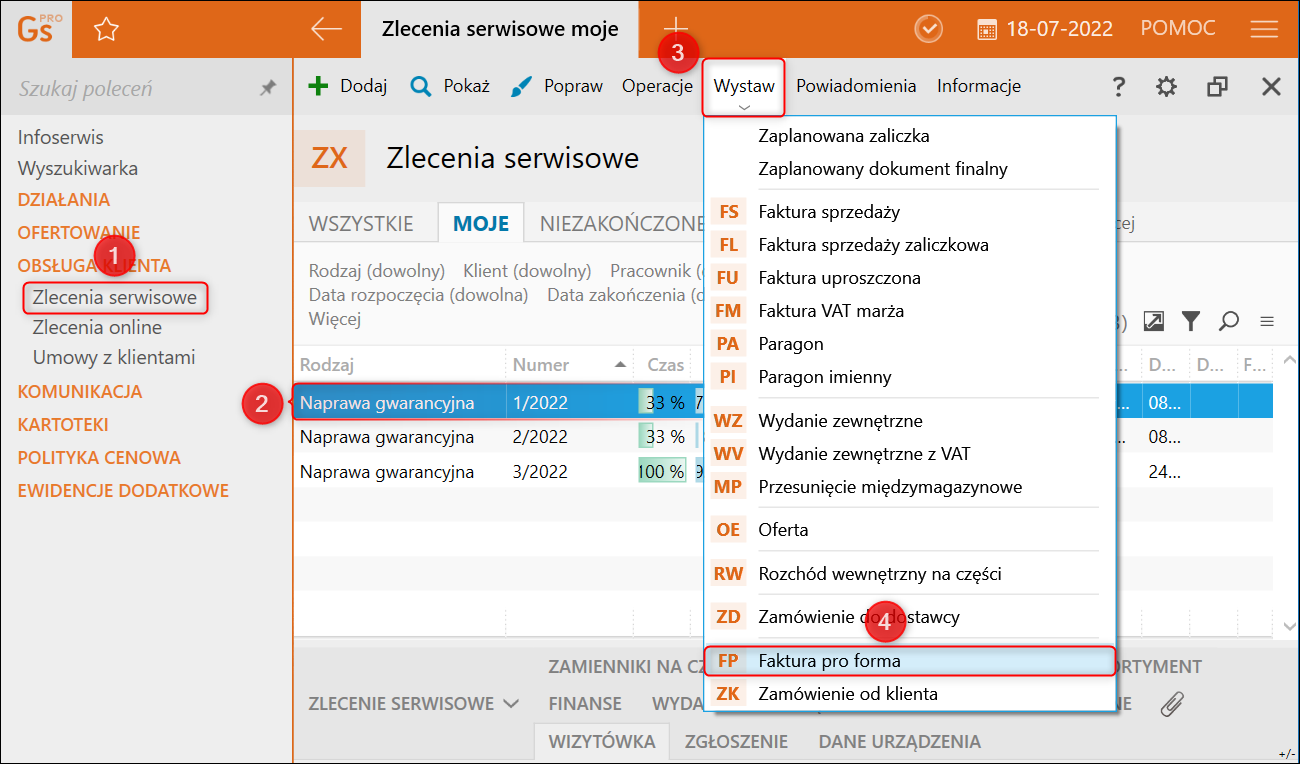
Task: Open the Operacje menu
Action: click(x=657, y=86)
